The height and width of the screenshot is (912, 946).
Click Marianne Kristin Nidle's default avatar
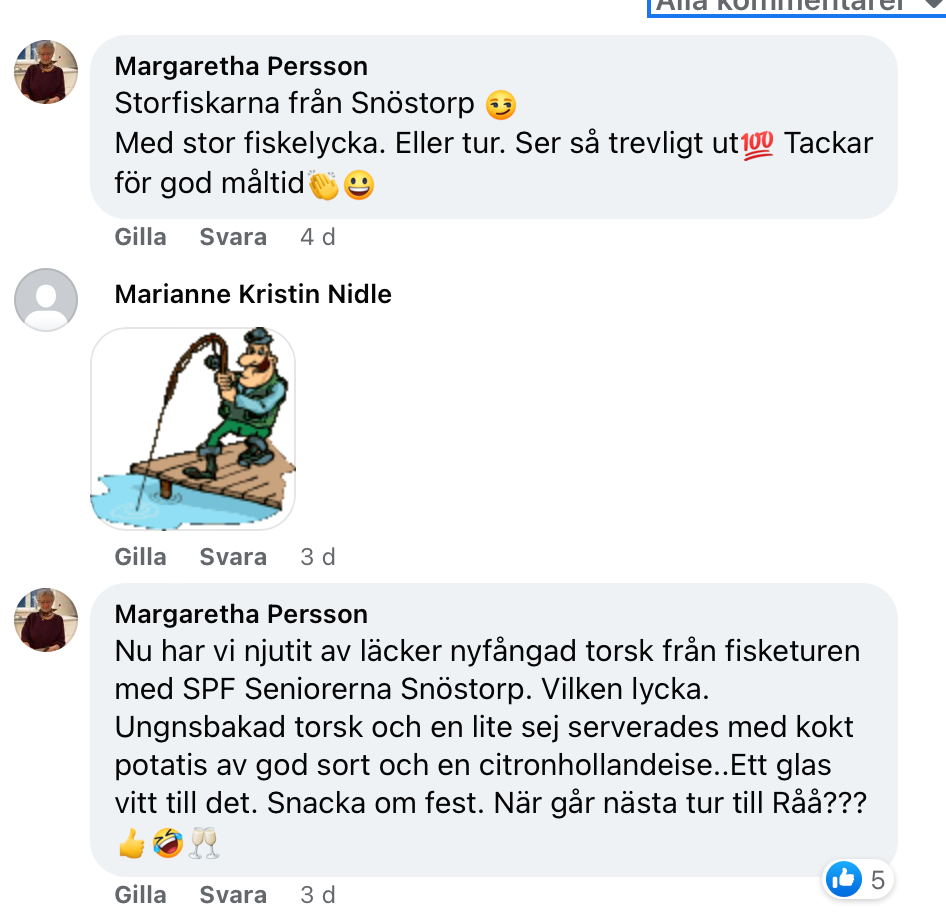pyautogui.click(x=46, y=300)
